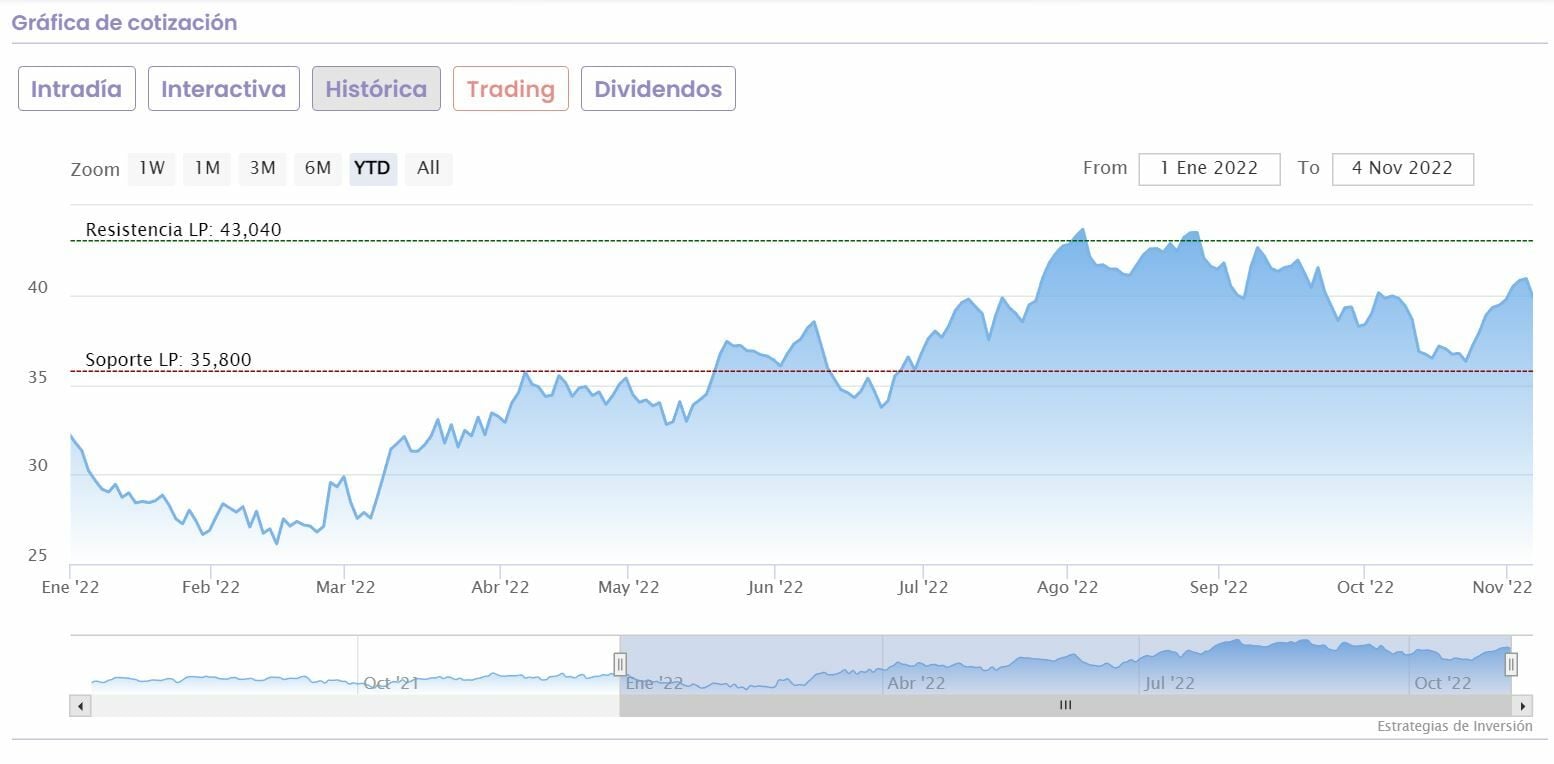Set zoom range to 1M
The image size is (1554, 764).
(x=207, y=169)
